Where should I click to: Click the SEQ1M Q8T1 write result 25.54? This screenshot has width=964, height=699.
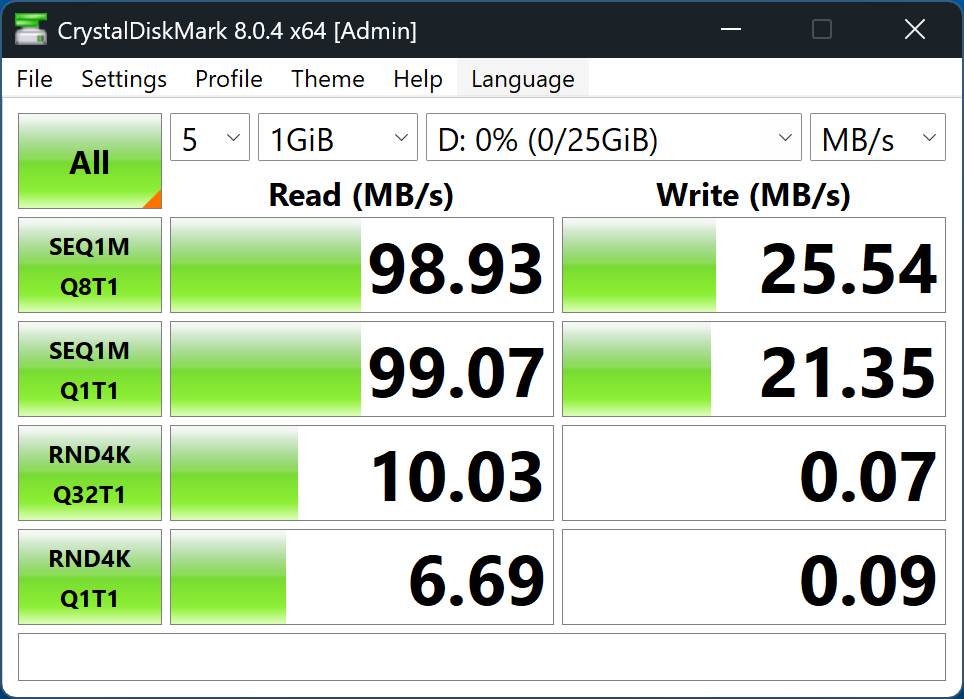coord(754,265)
